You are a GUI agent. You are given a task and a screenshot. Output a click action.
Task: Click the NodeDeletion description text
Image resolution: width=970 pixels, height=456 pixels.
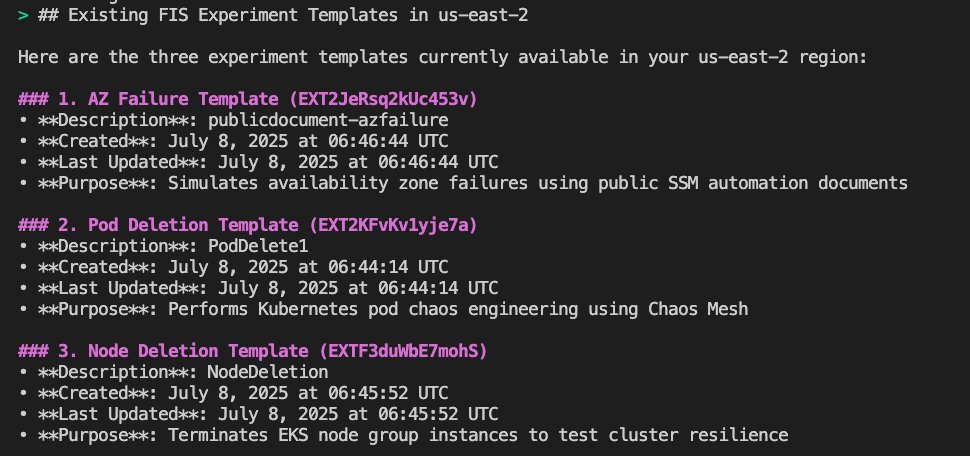click(268, 372)
